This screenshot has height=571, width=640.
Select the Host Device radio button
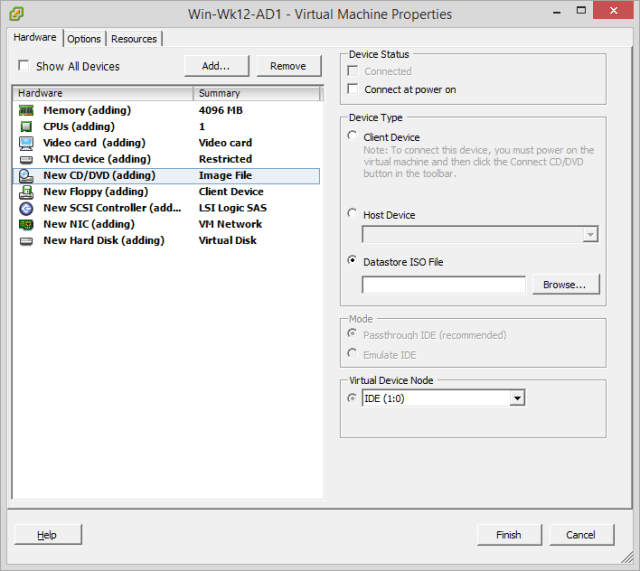coord(352,213)
